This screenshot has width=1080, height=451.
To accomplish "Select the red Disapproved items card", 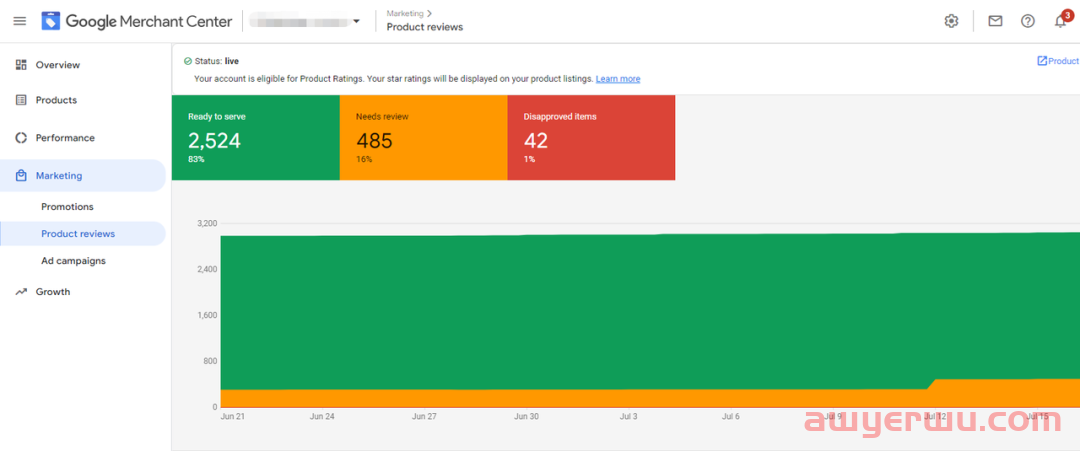I will point(592,138).
